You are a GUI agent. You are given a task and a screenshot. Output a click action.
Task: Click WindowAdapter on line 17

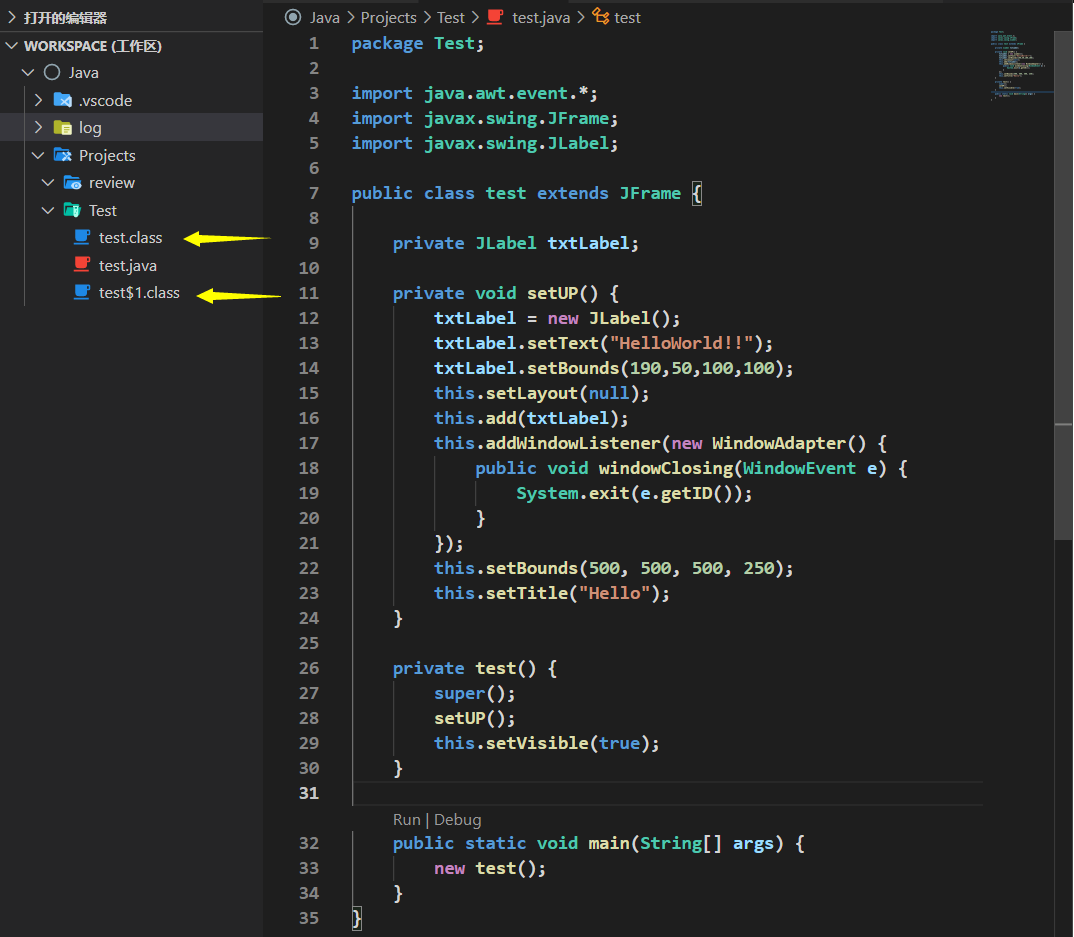click(778, 444)
